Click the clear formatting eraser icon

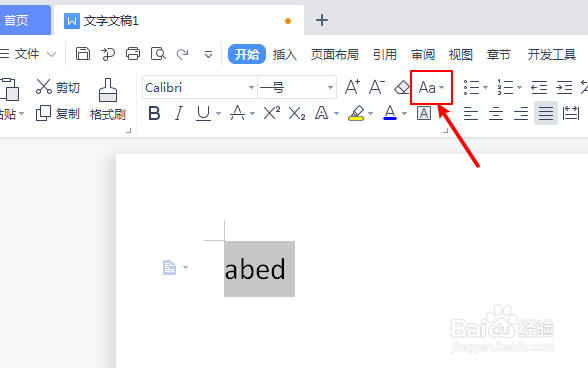click(402, 87)
